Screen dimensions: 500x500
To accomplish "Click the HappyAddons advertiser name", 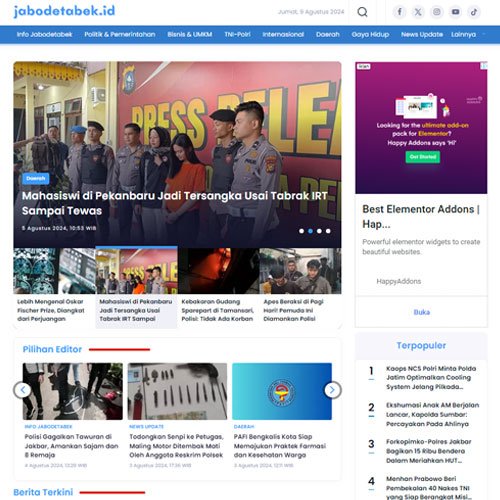I will 399,281.
